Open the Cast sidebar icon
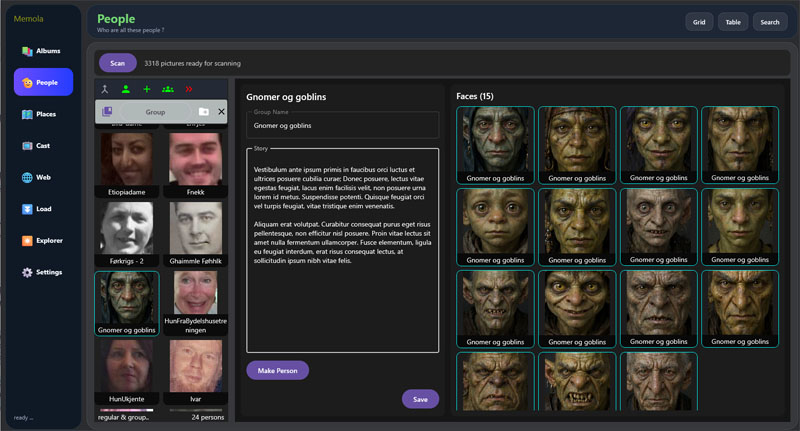The image size is (800, 431). (27, 146)
